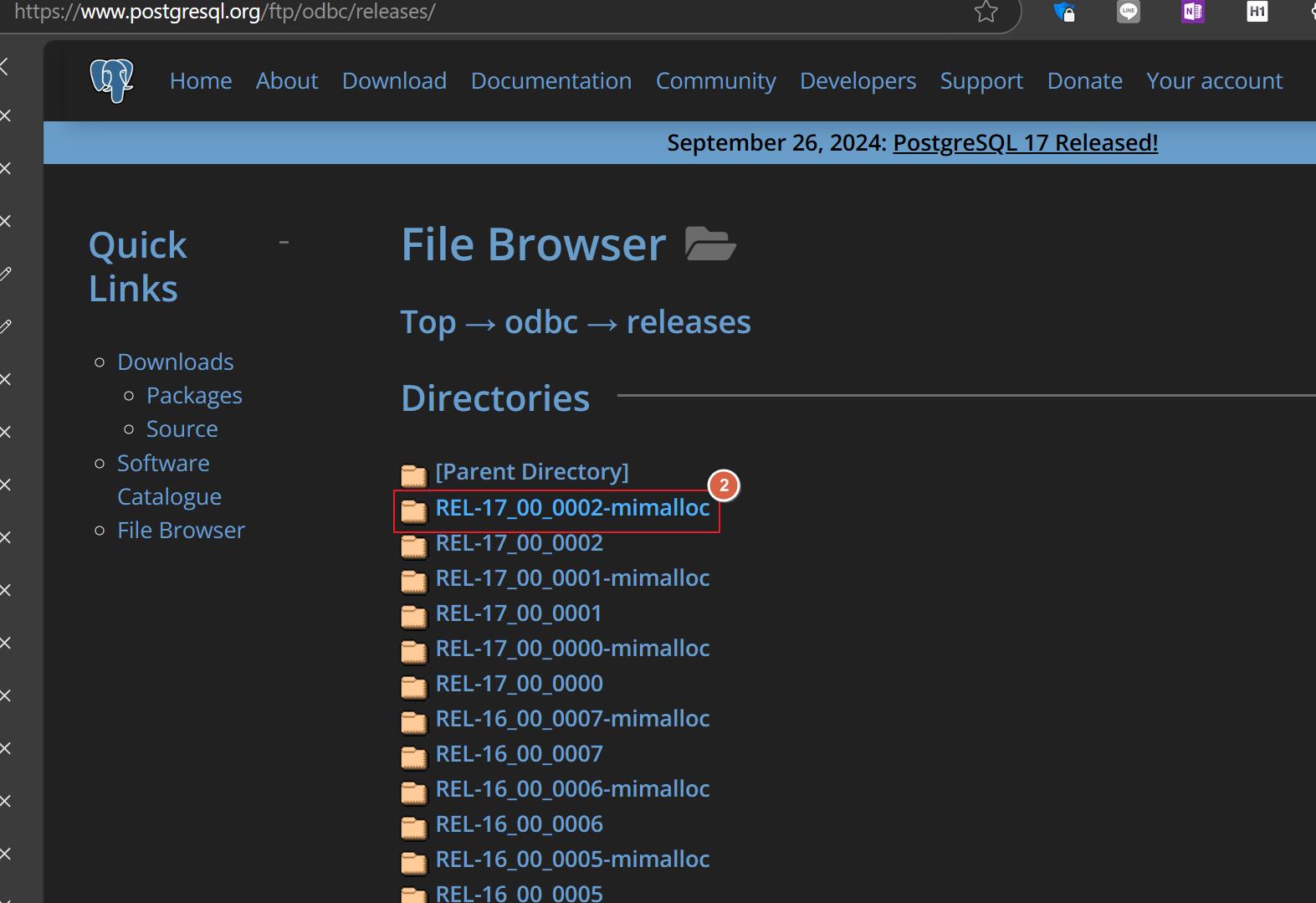
Task: Click folder icon beside Parent Directory
Action: [x=413, y=475]
